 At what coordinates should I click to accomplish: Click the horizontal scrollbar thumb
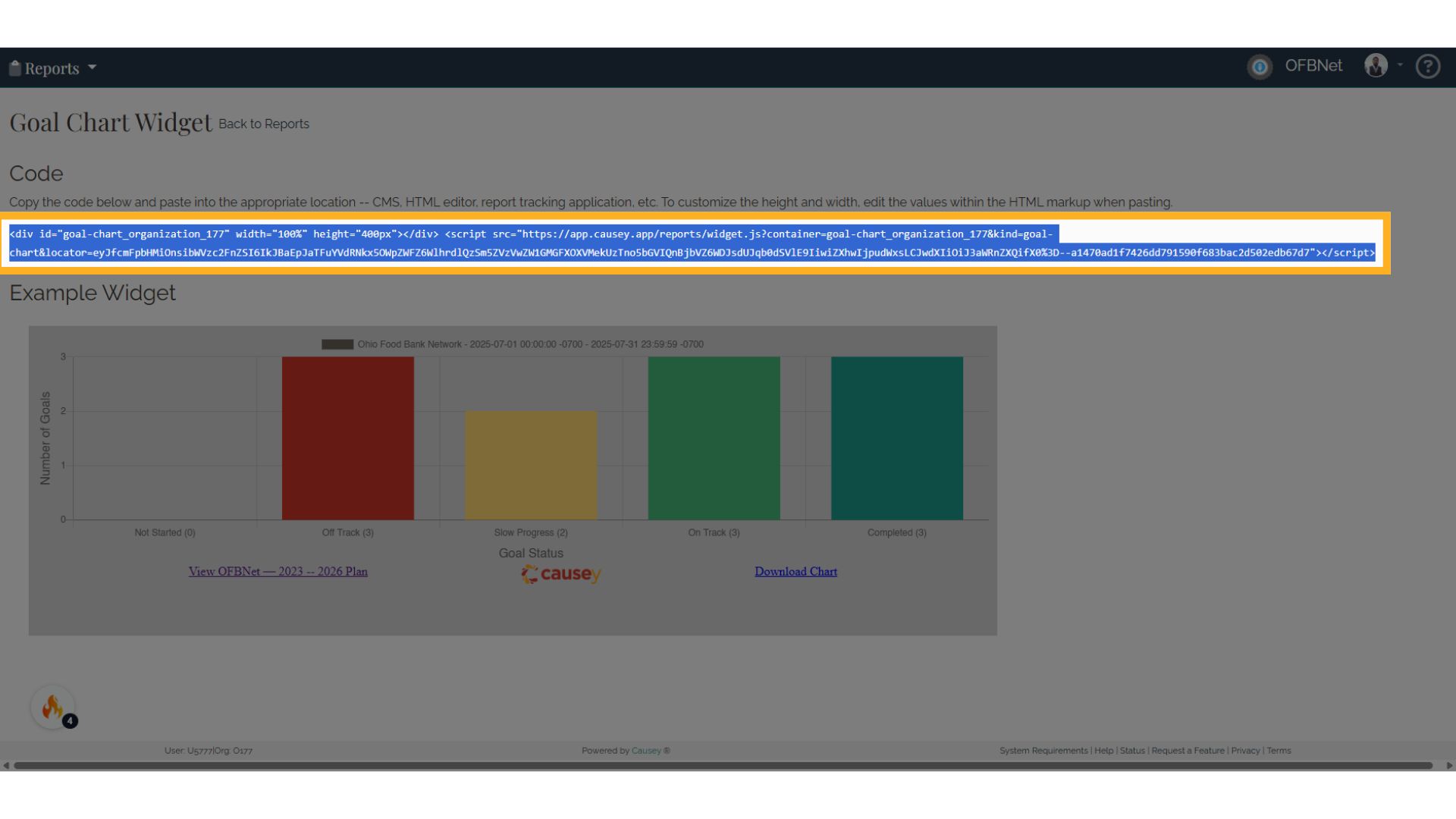(x=723, y=766)
